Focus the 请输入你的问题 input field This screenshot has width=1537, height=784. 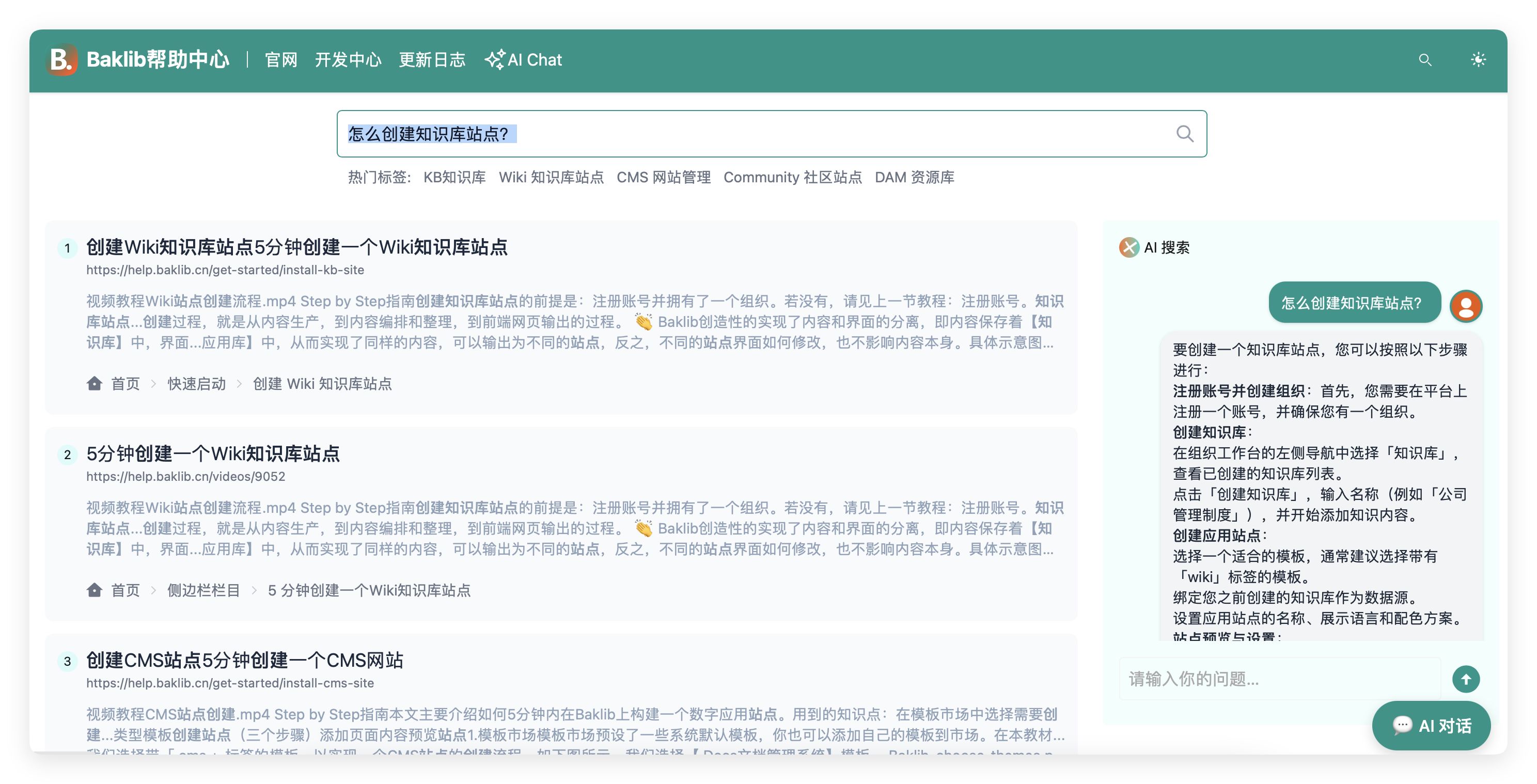pyautogui.click(x=1279, y=679)
